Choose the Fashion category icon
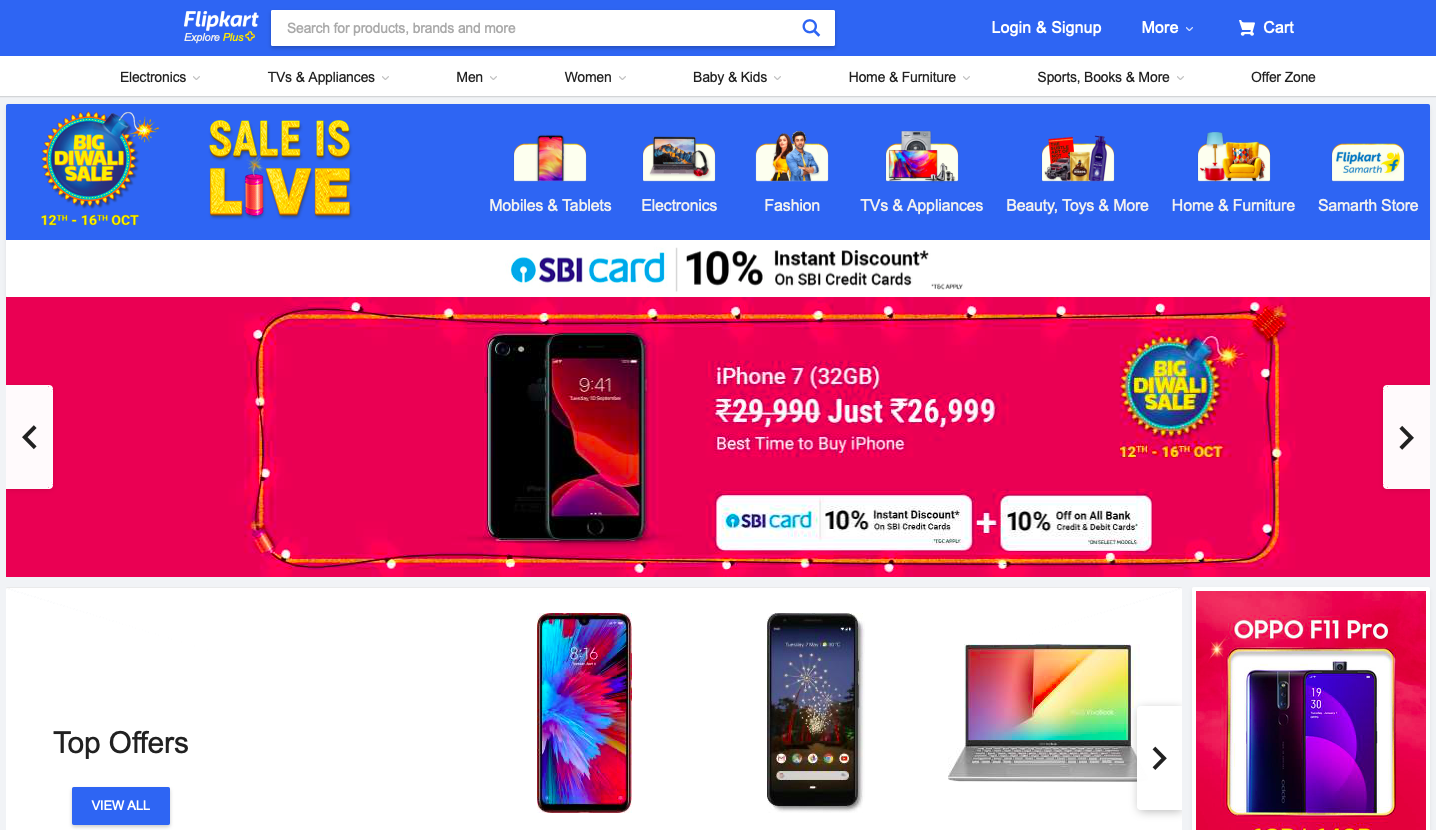This screenshot has height=830, width=1436. [x=792, y=158]
